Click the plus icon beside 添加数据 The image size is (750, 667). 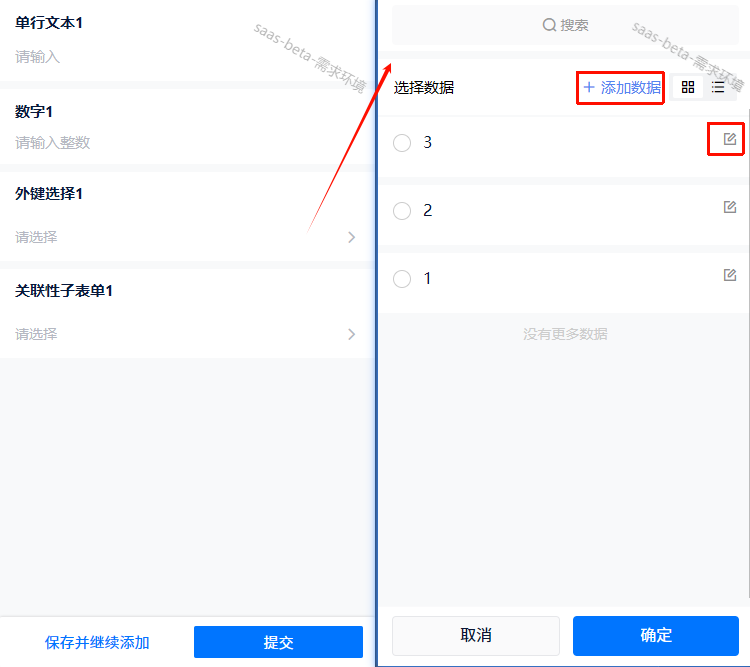tap(589, 88)
